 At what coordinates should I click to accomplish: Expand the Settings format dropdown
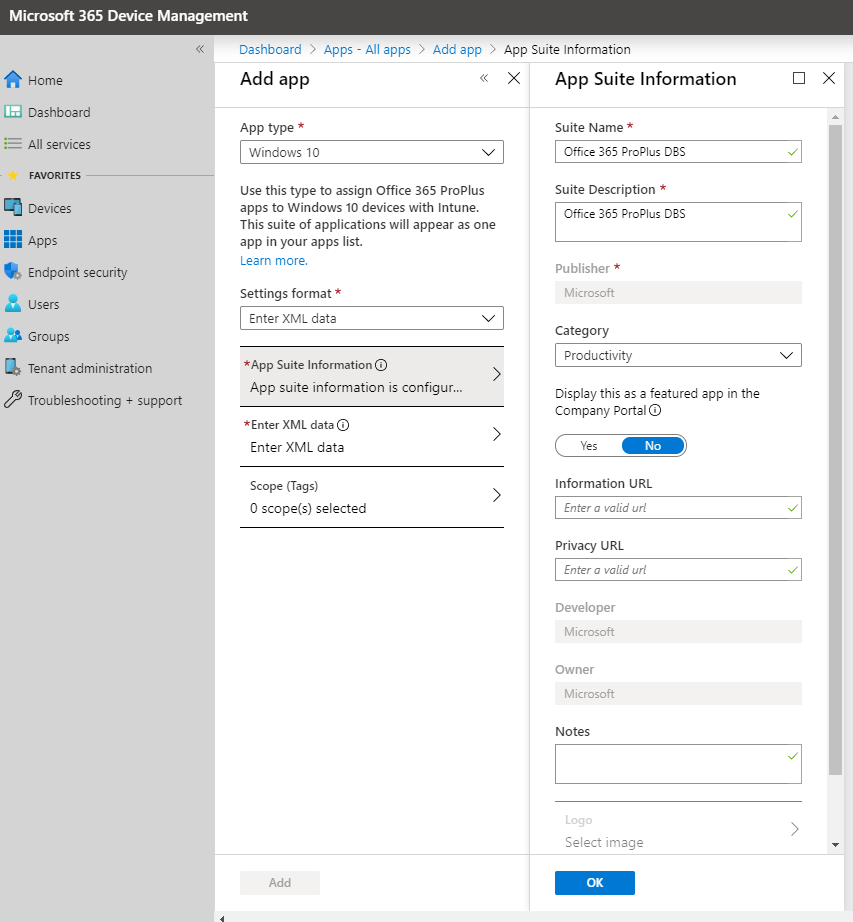(x=371, y=319)
